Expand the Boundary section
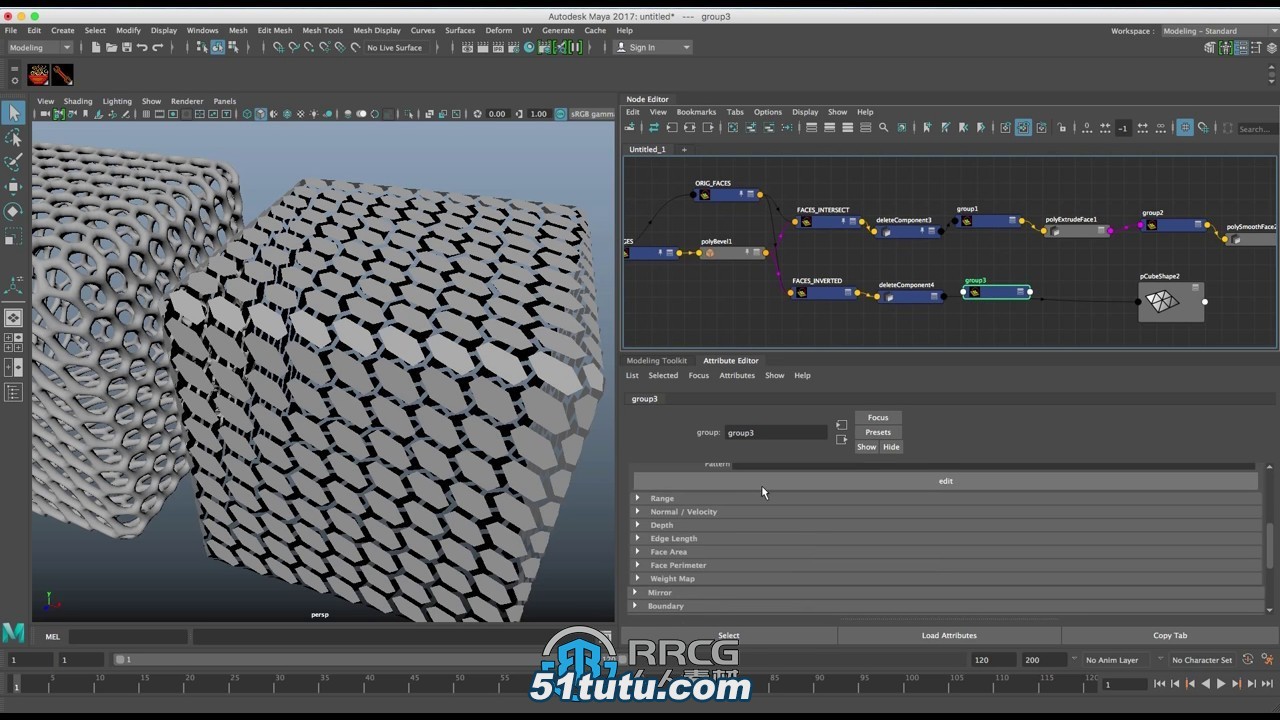Screen dimensions: 1280x720 pyautogui.click(x=635, y=606)
